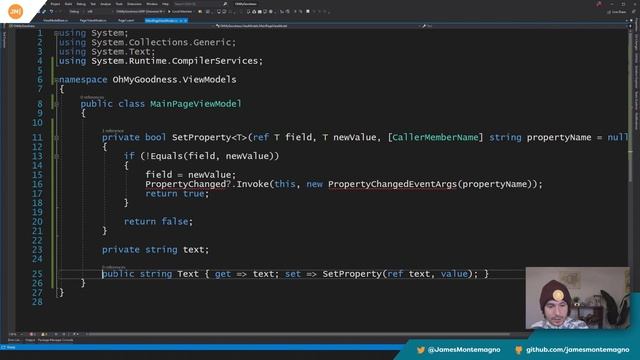Click 'PropertyChanged?' with error squiggle on line 16
This screenshot has height=360, width=640.
(x=188, y=184)
